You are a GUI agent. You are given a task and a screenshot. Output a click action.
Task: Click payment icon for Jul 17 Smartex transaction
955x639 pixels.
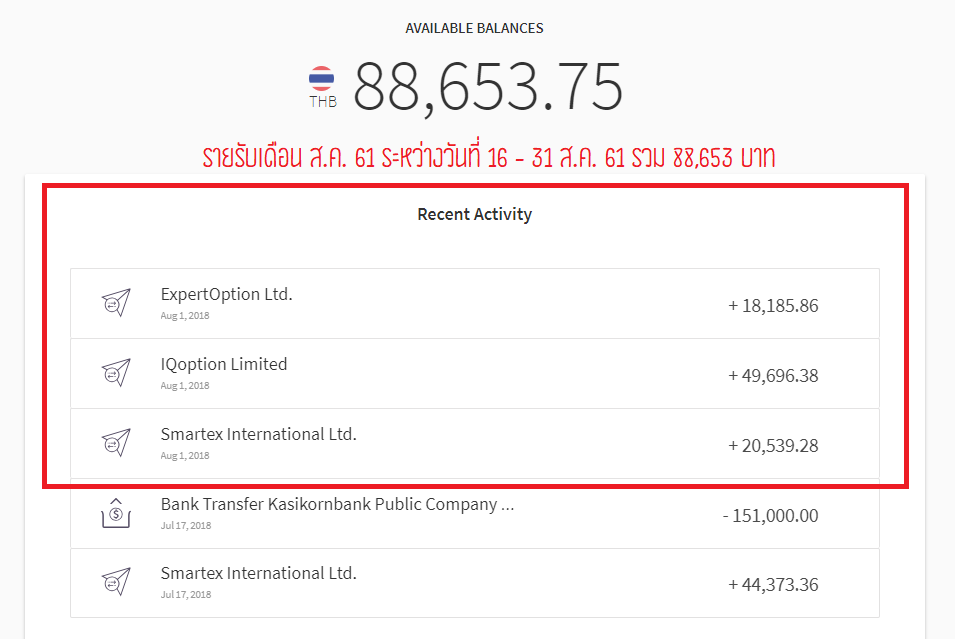(x=116, y=582)
